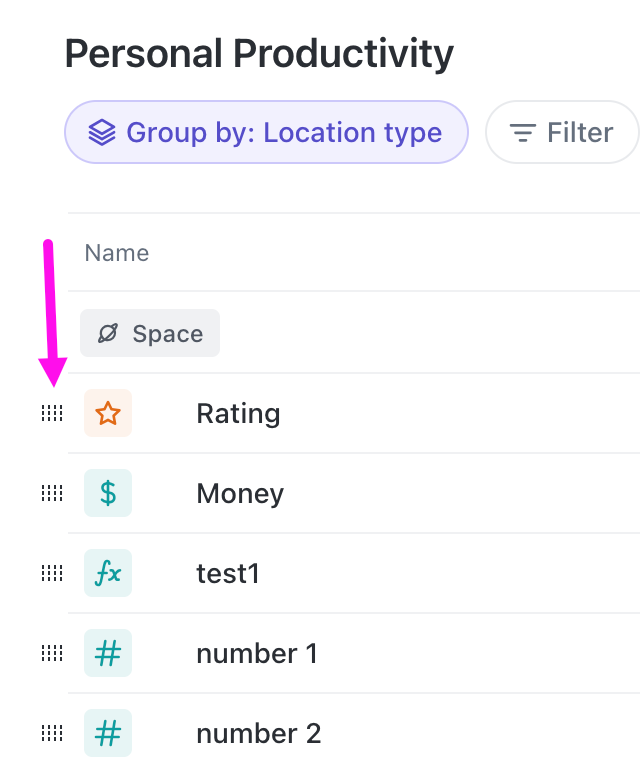This screenshot has height=770, width=640.
Task: Click the drag handle beside number 2
Action: click(x=52, y=733)
